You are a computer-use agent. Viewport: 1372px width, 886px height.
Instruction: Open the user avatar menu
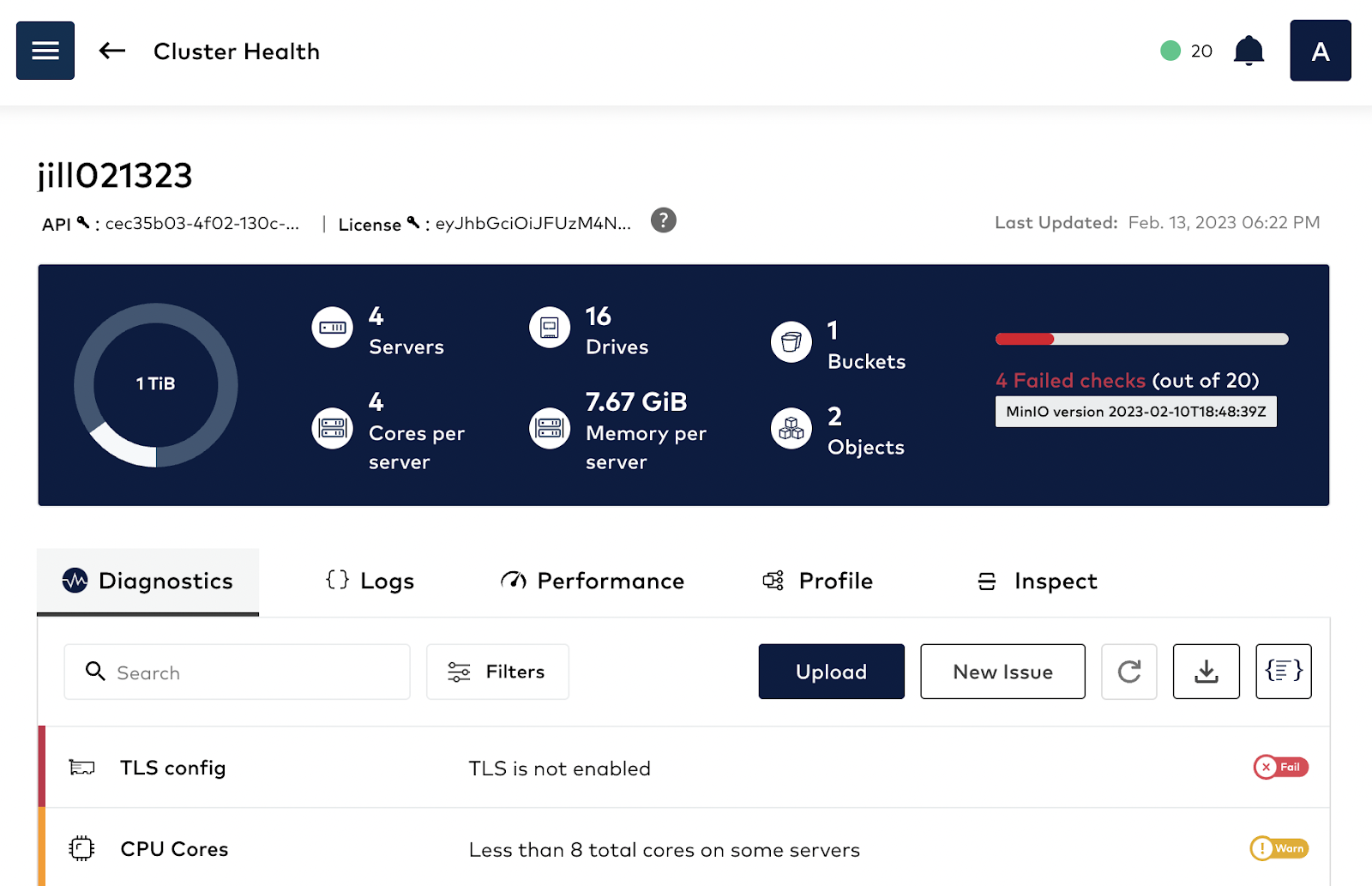tap(1320, 51)
